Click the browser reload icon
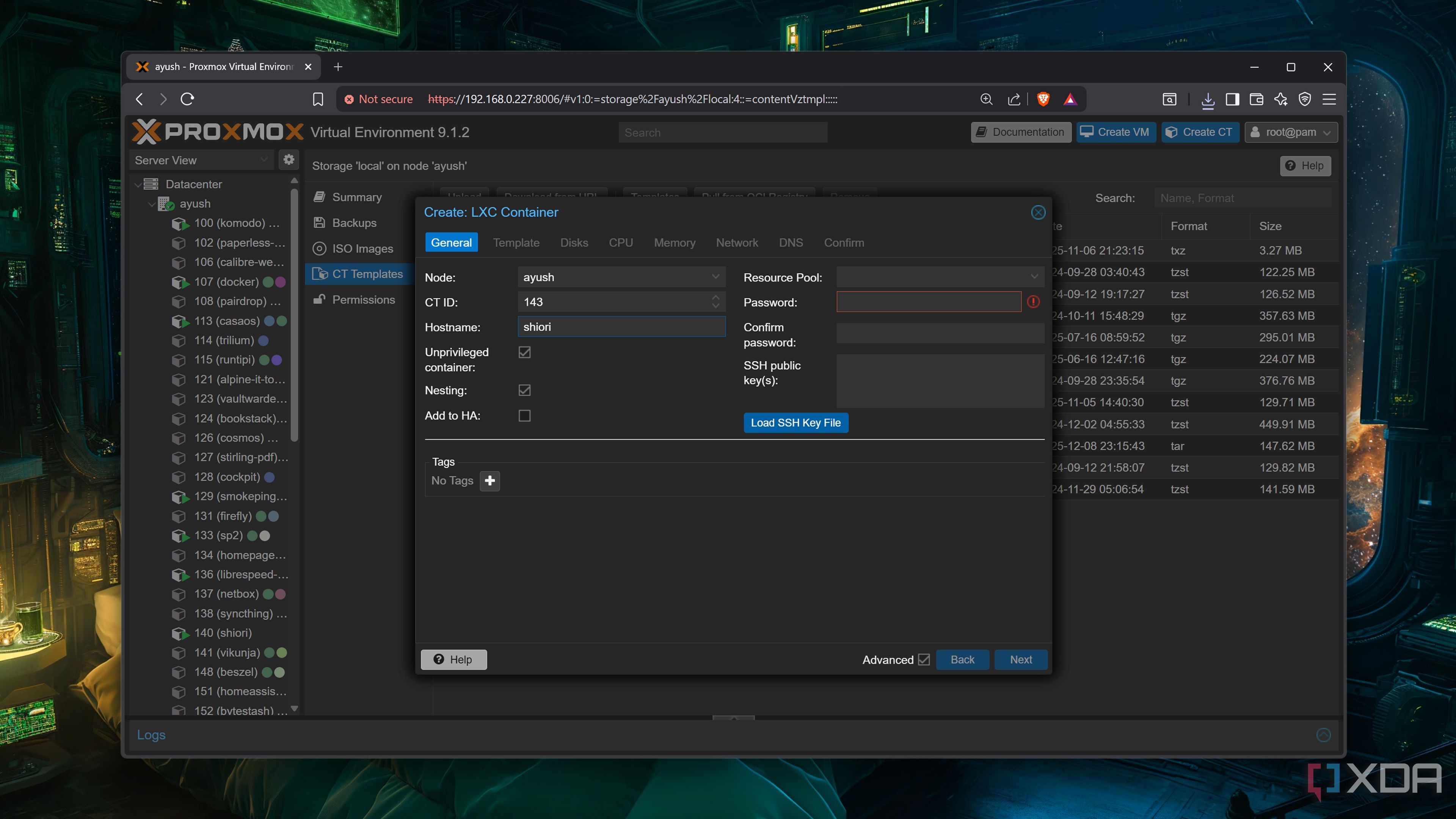Screen dimensions: 1456x819 pos(187,99)
